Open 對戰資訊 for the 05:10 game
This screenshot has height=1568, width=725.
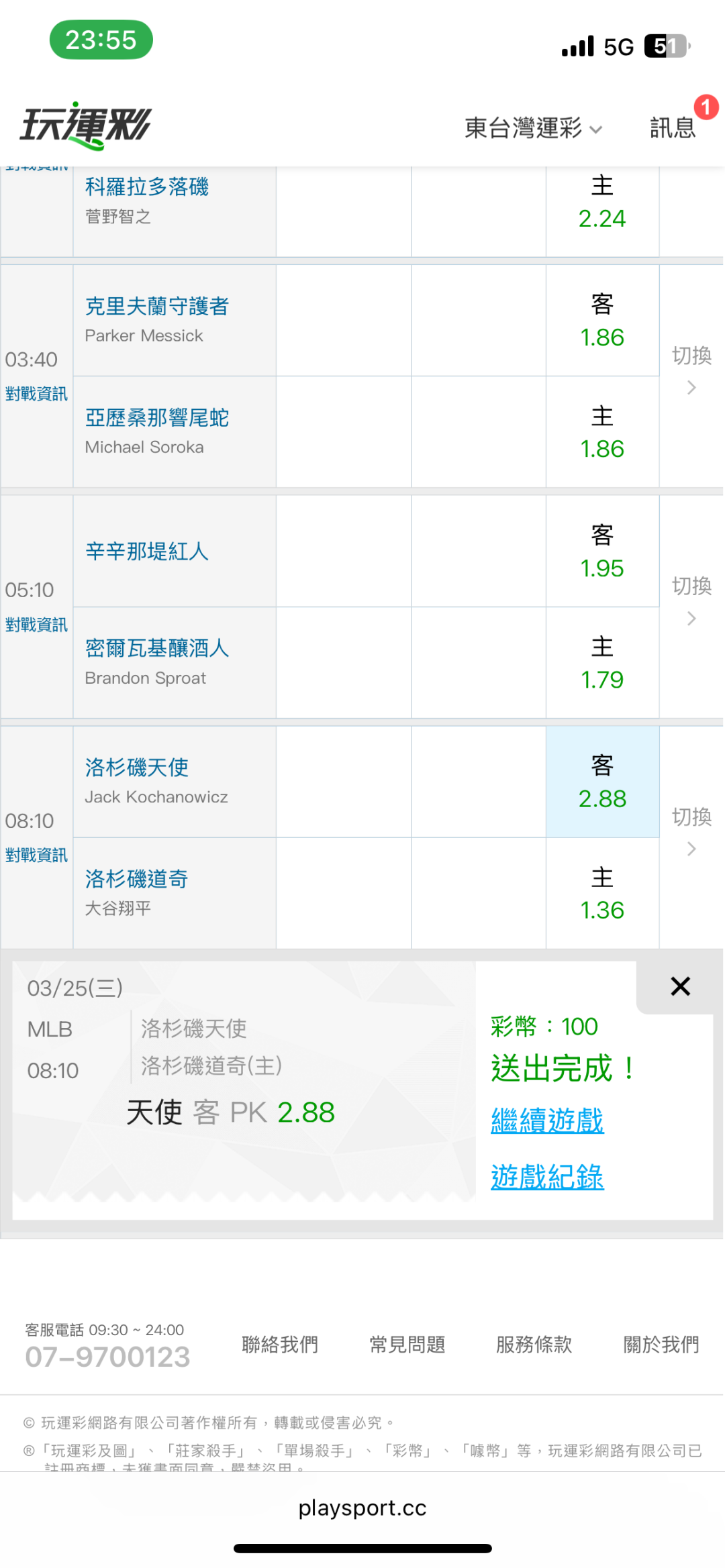(36, 625)
